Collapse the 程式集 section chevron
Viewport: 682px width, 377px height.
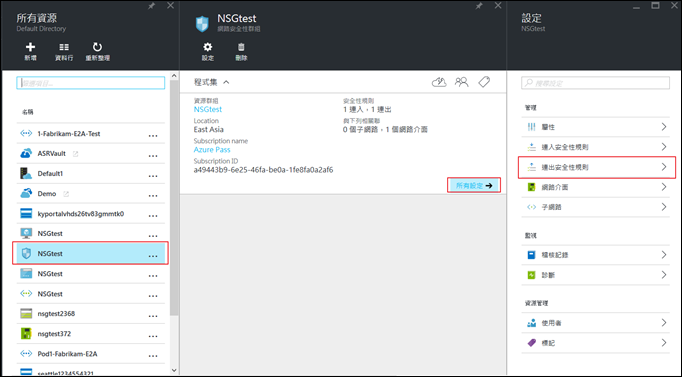click(226, 82)
